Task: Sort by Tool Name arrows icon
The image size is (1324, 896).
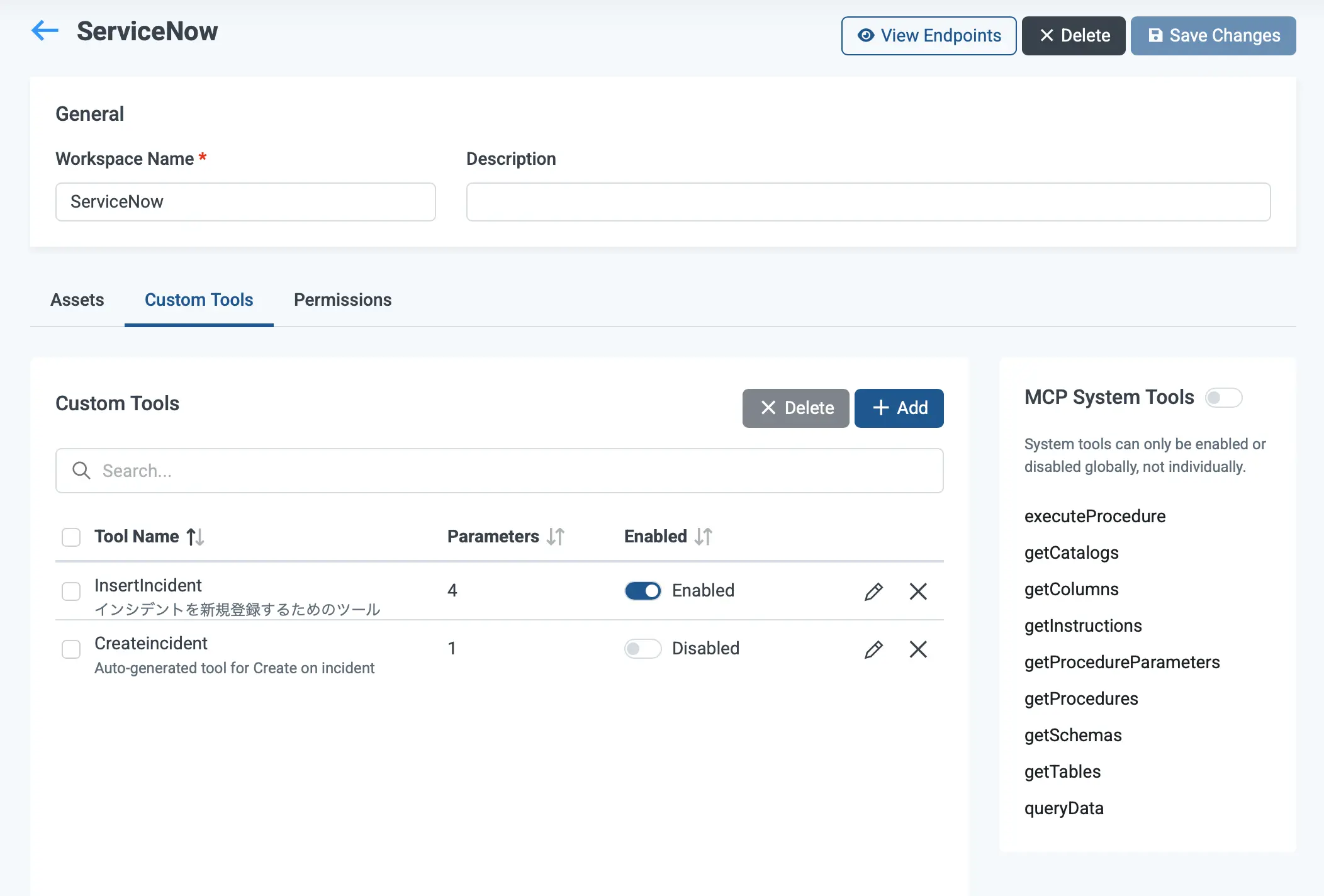Action: point(195,537)
